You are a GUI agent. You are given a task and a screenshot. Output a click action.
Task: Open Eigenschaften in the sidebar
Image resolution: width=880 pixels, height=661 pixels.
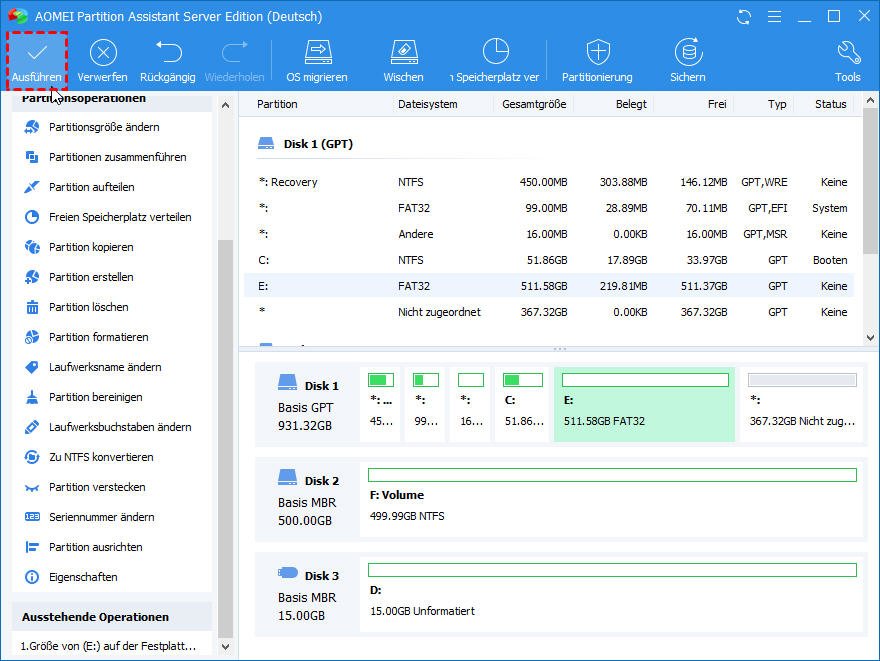pos(82,577)
